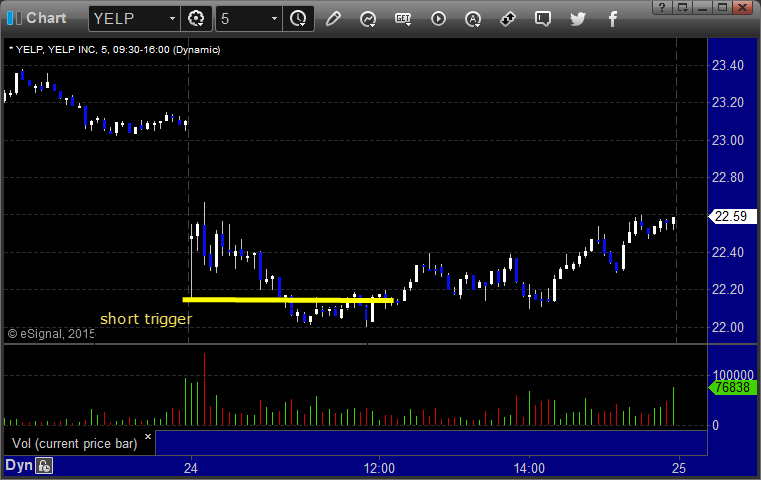The image size is (761, 480).
Task: Click the 100000 volume axis label
Action: coord(733,375)
